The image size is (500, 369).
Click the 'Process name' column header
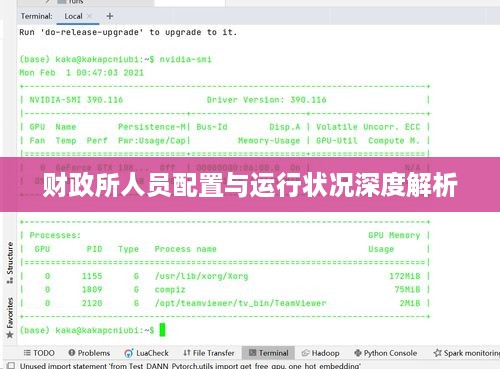(185, 249)
